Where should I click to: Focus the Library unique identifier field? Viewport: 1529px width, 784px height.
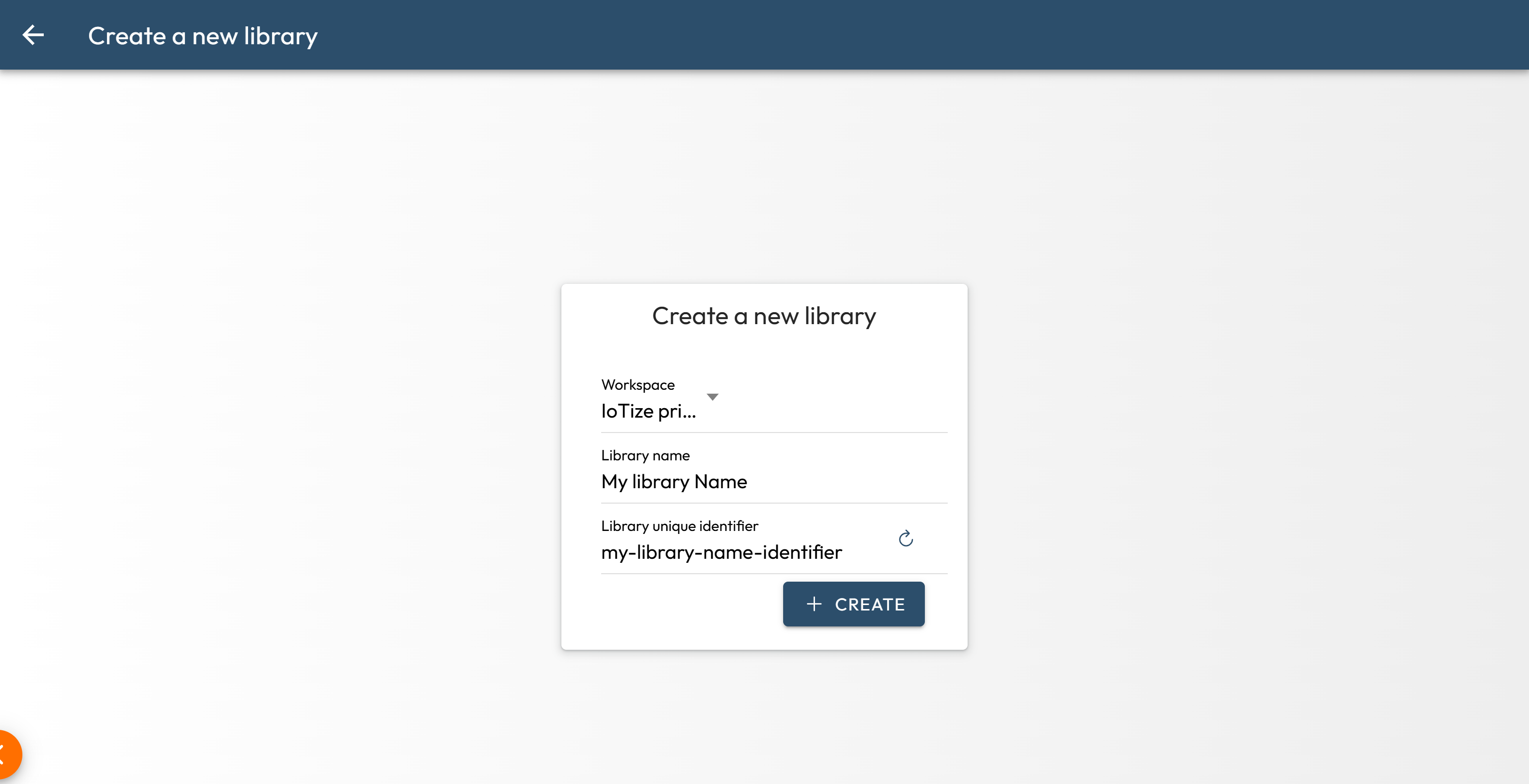pos(742,552)
